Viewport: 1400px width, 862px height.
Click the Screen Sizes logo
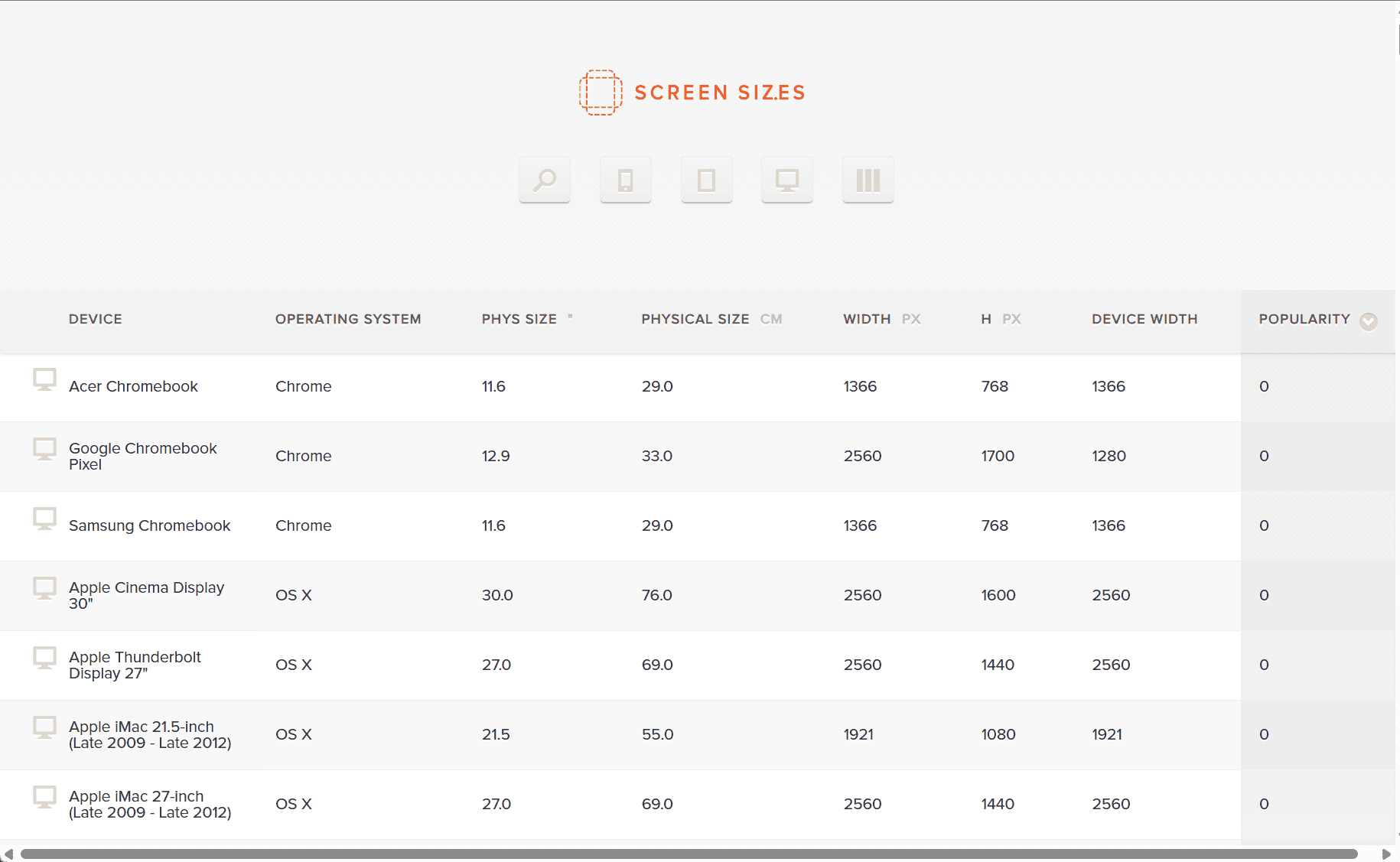tap(689, 92)
